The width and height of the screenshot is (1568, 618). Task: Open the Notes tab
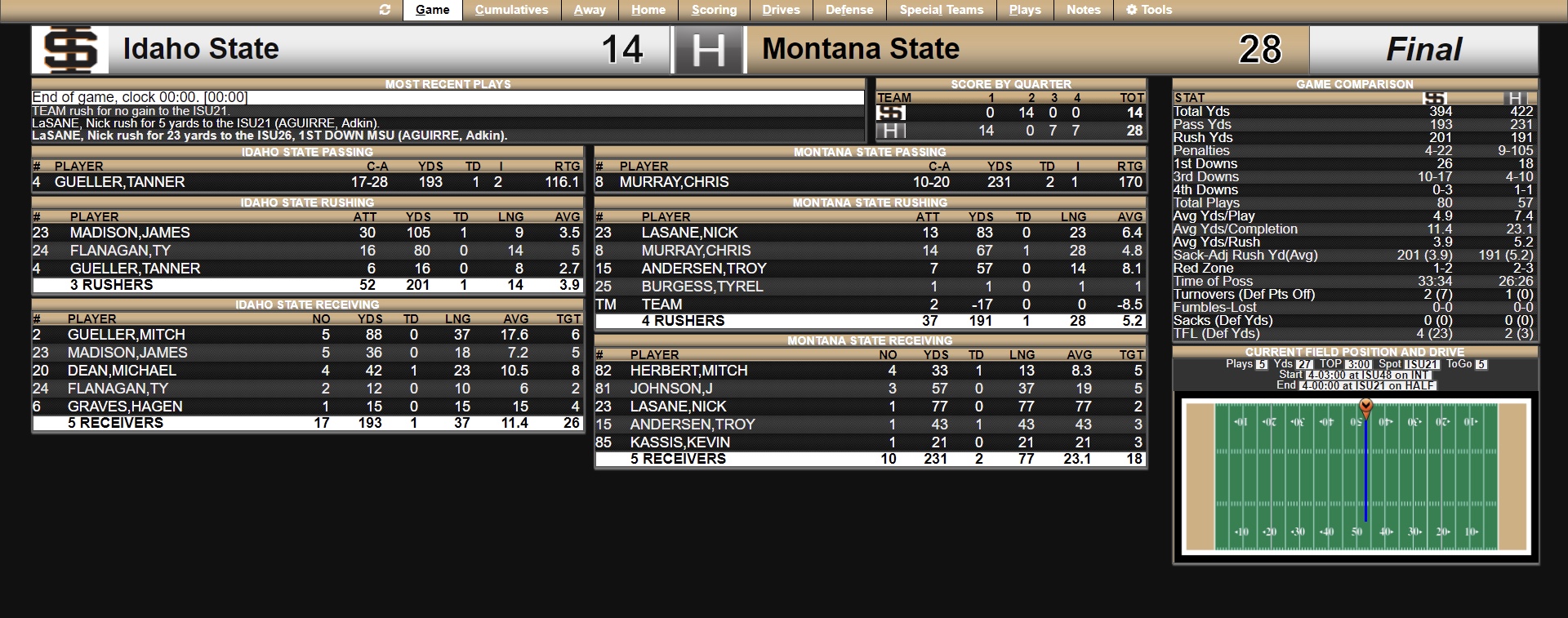(1083, 10)
